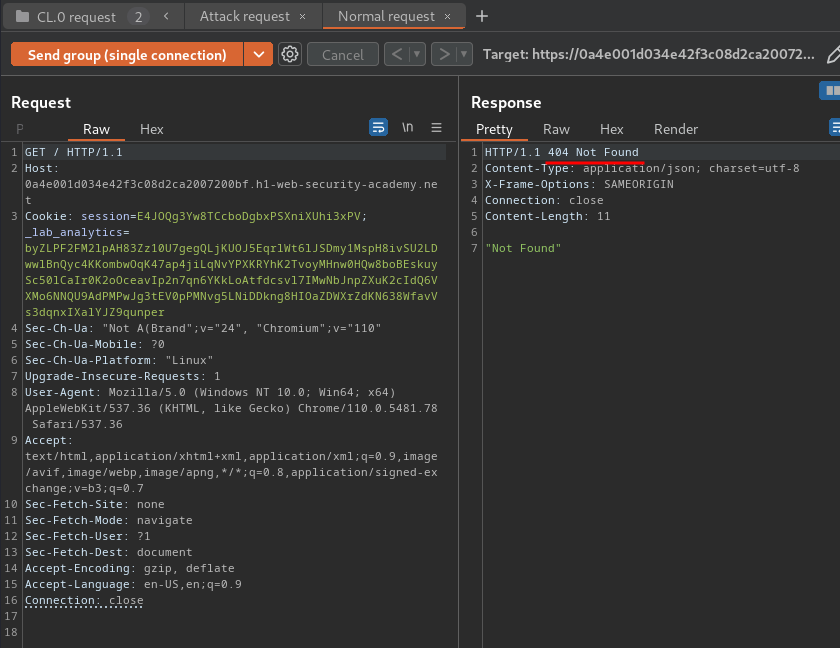Click the Sec-Fetch-Dest: document line
This screenshot has width=840, height=648.
[x=109, y=552]
